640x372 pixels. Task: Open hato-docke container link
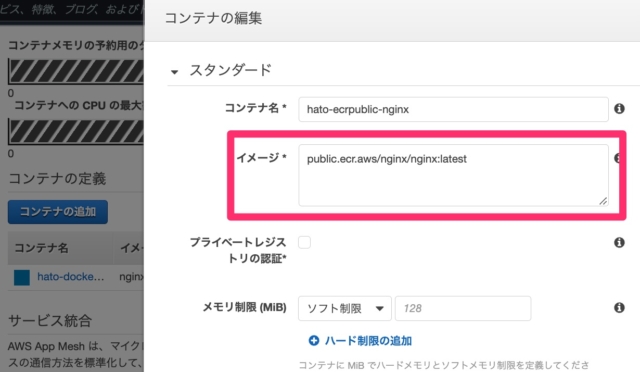click(71, 277)
